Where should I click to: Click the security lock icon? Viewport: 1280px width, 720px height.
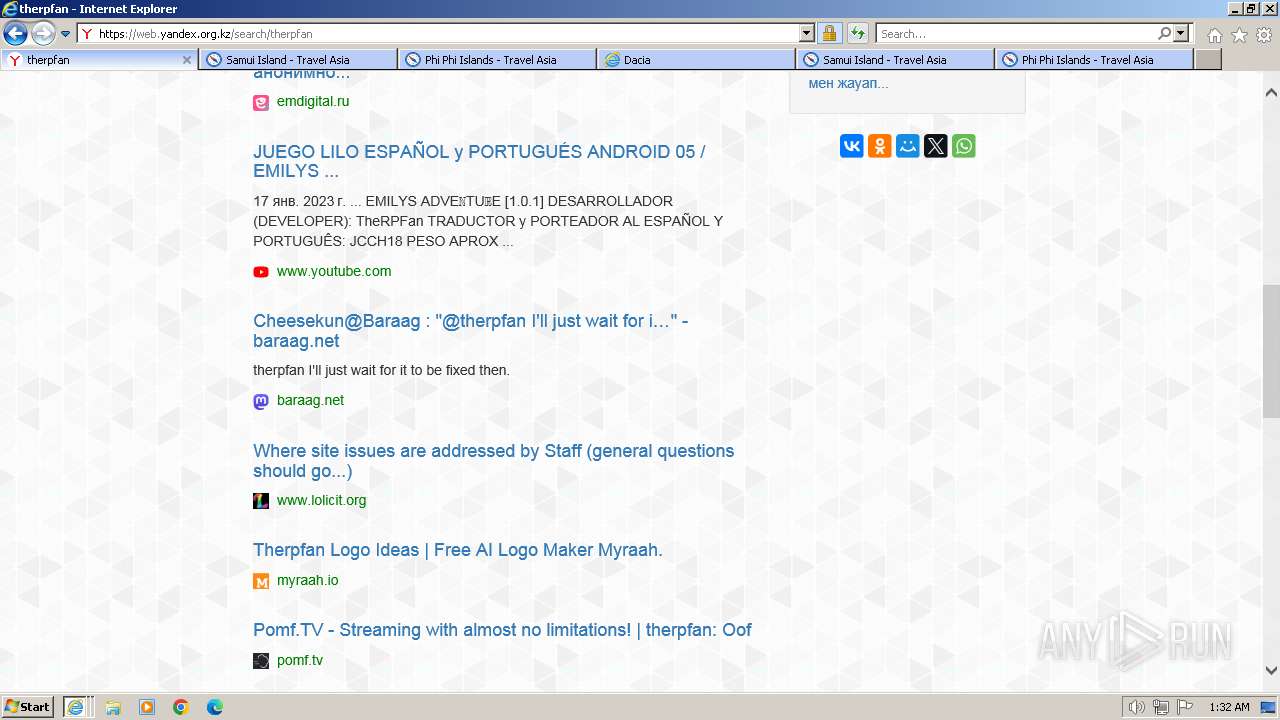point(830,34)
